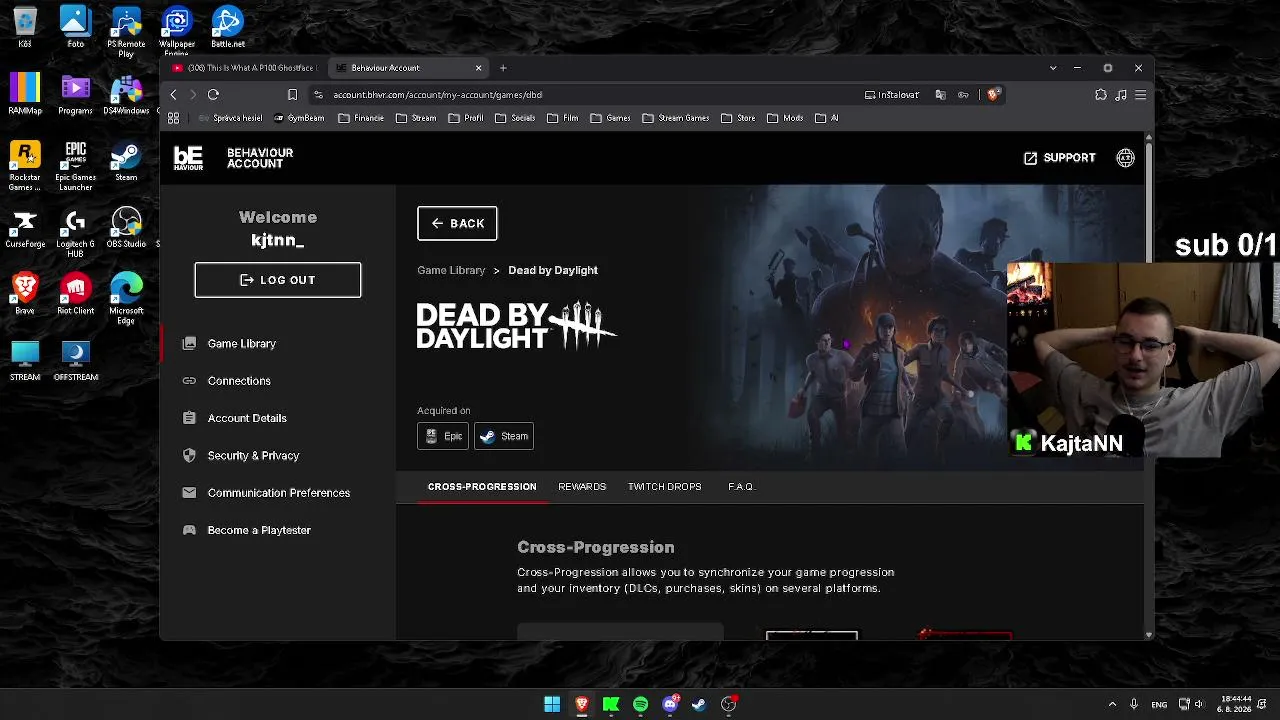This screenshot has height=720, width=1280.
Task: Click the Become a Playtester gamepad icon
Action: 189,530
